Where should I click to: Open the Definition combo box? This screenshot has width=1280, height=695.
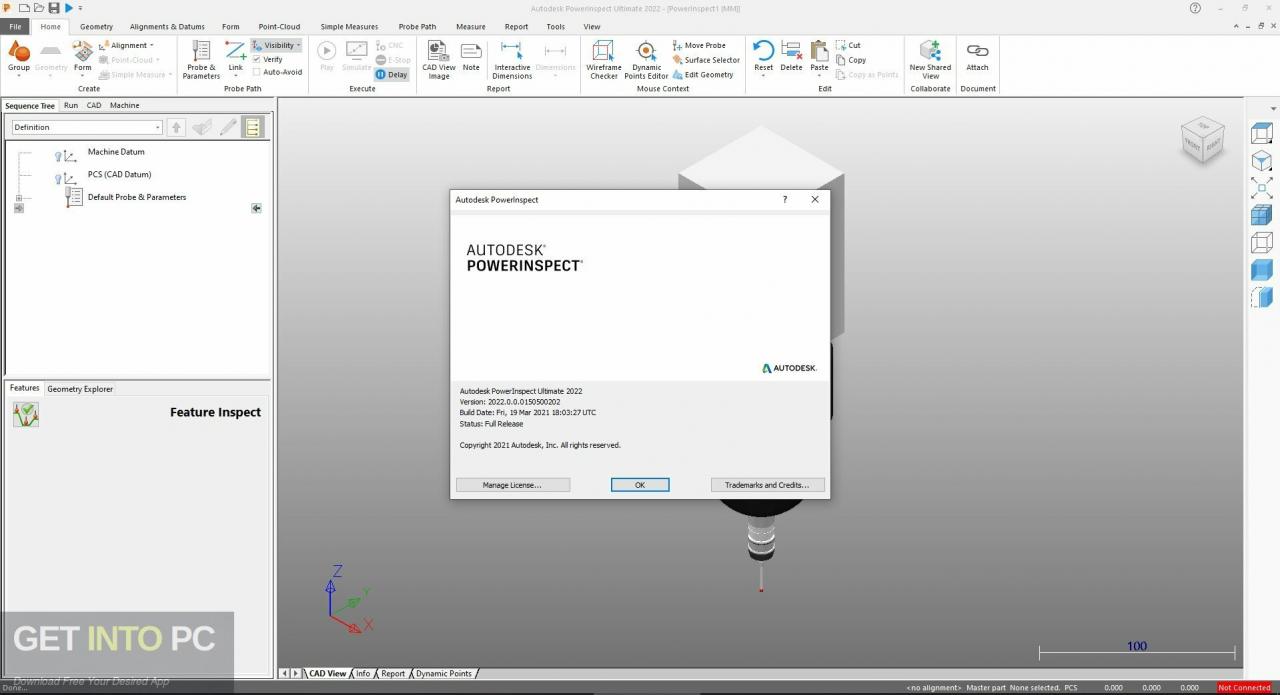(87, 127)
